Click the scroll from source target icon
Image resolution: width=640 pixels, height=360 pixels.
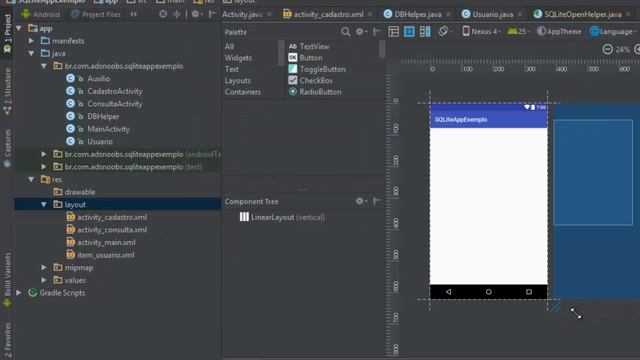coord(163,14)
